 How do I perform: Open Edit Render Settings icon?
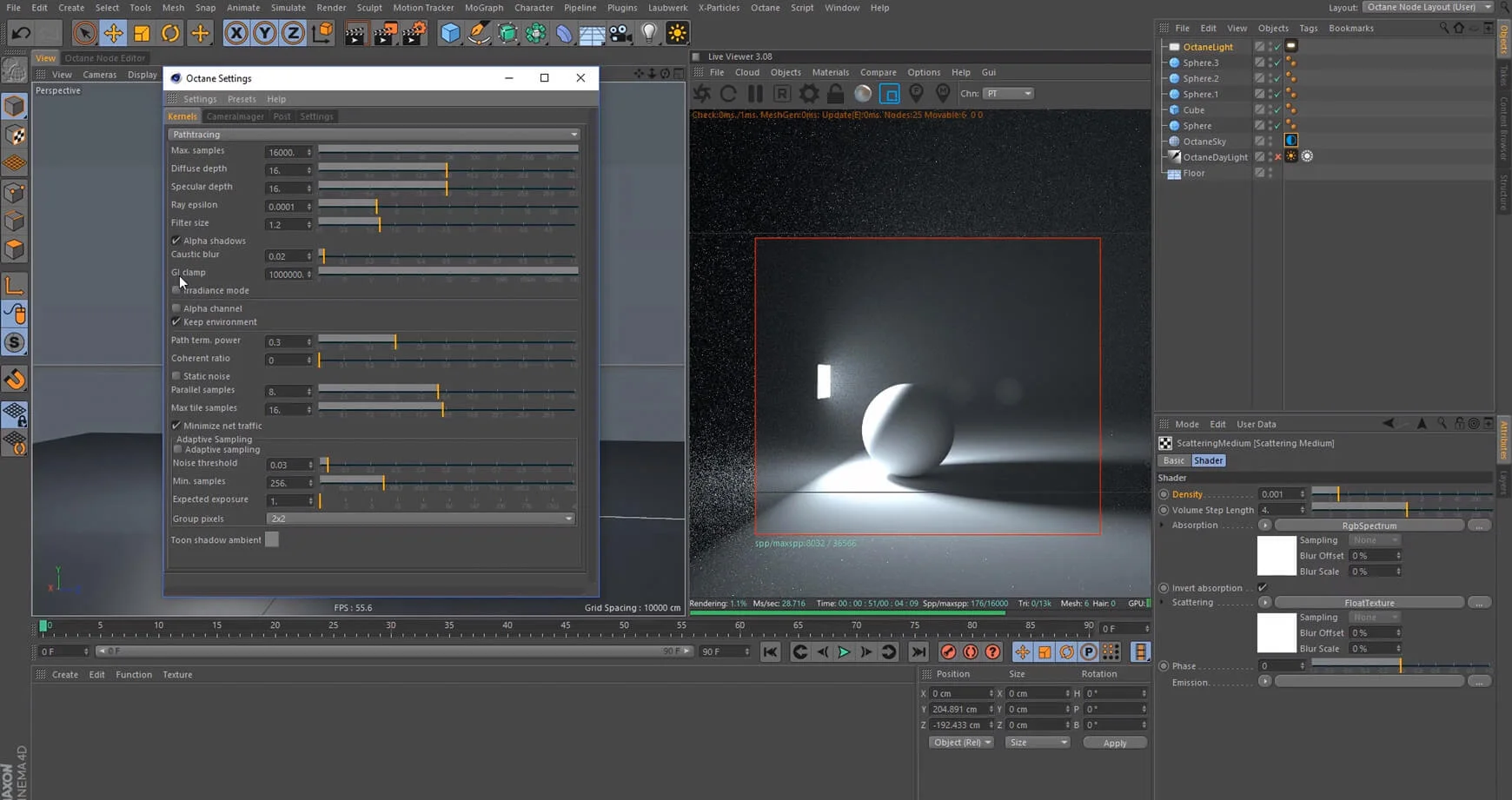[x=414, y=33]
